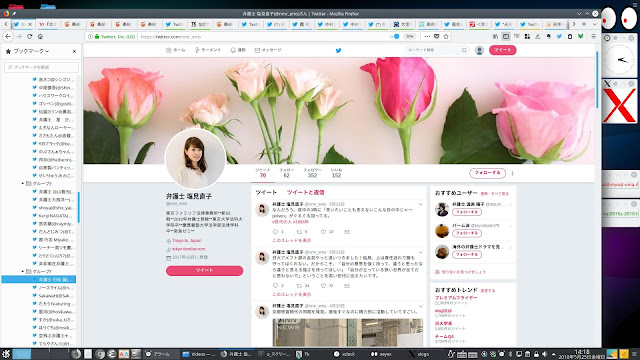Click the Twitter bird logo in page header

(338, 50)
